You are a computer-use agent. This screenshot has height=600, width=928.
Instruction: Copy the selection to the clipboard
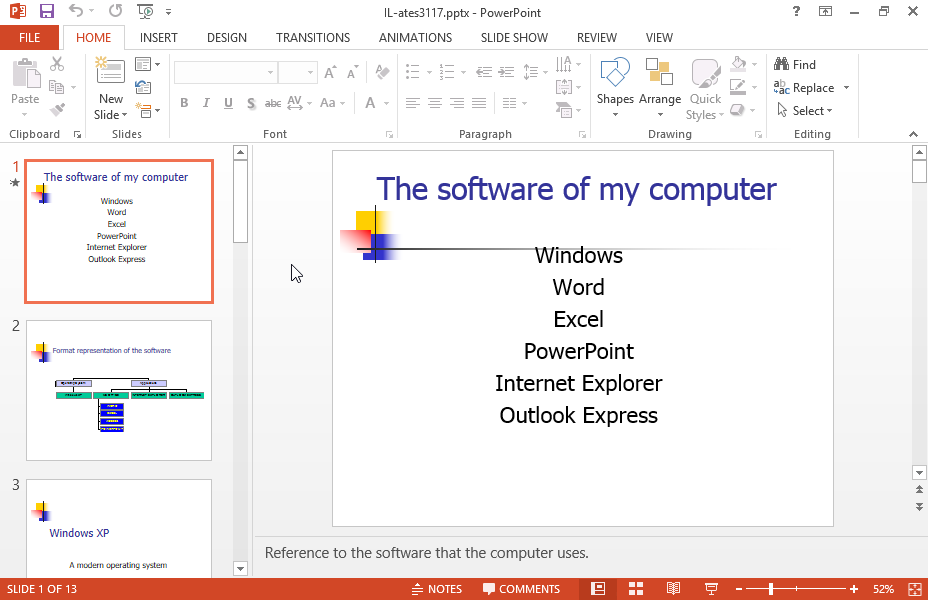pyautogui.click(x=57, y=87)
